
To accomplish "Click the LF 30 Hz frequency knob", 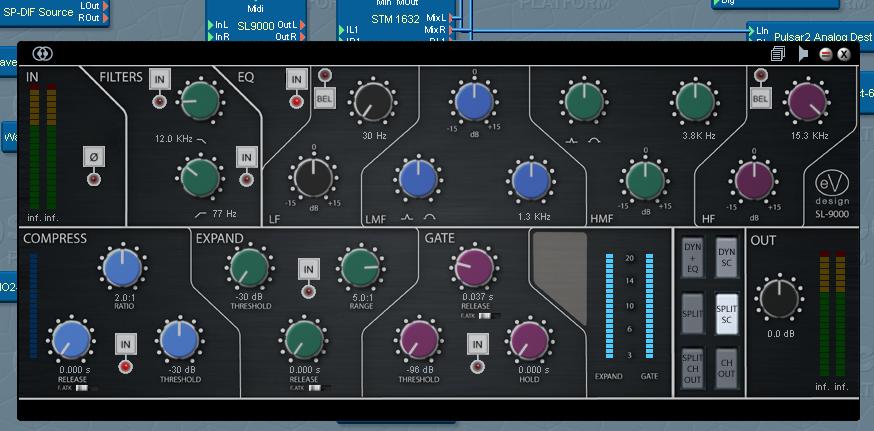I will tap(372, 103).
